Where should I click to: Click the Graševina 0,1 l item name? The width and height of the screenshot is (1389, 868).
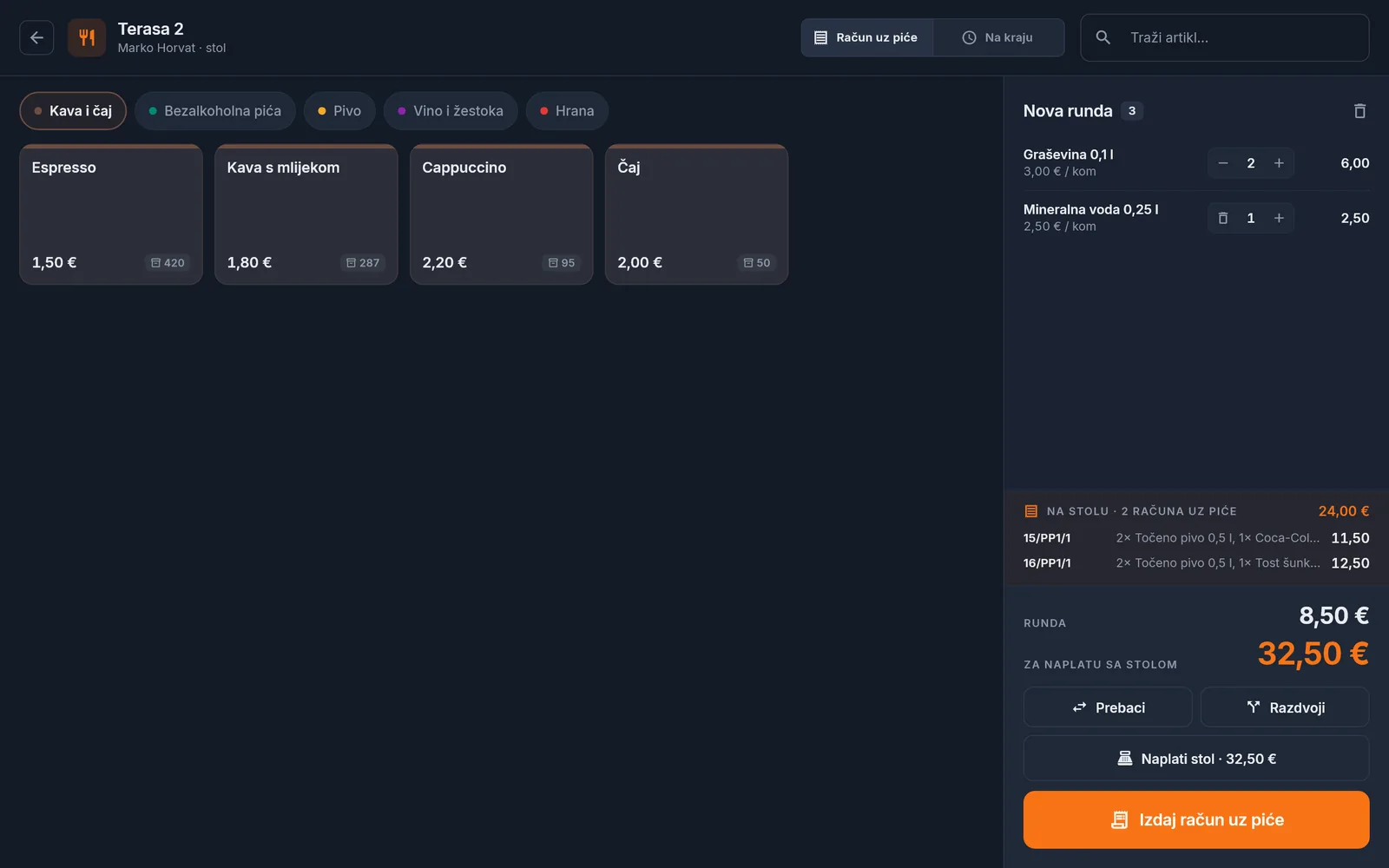pyautogui.click(x=1068, y=155)
